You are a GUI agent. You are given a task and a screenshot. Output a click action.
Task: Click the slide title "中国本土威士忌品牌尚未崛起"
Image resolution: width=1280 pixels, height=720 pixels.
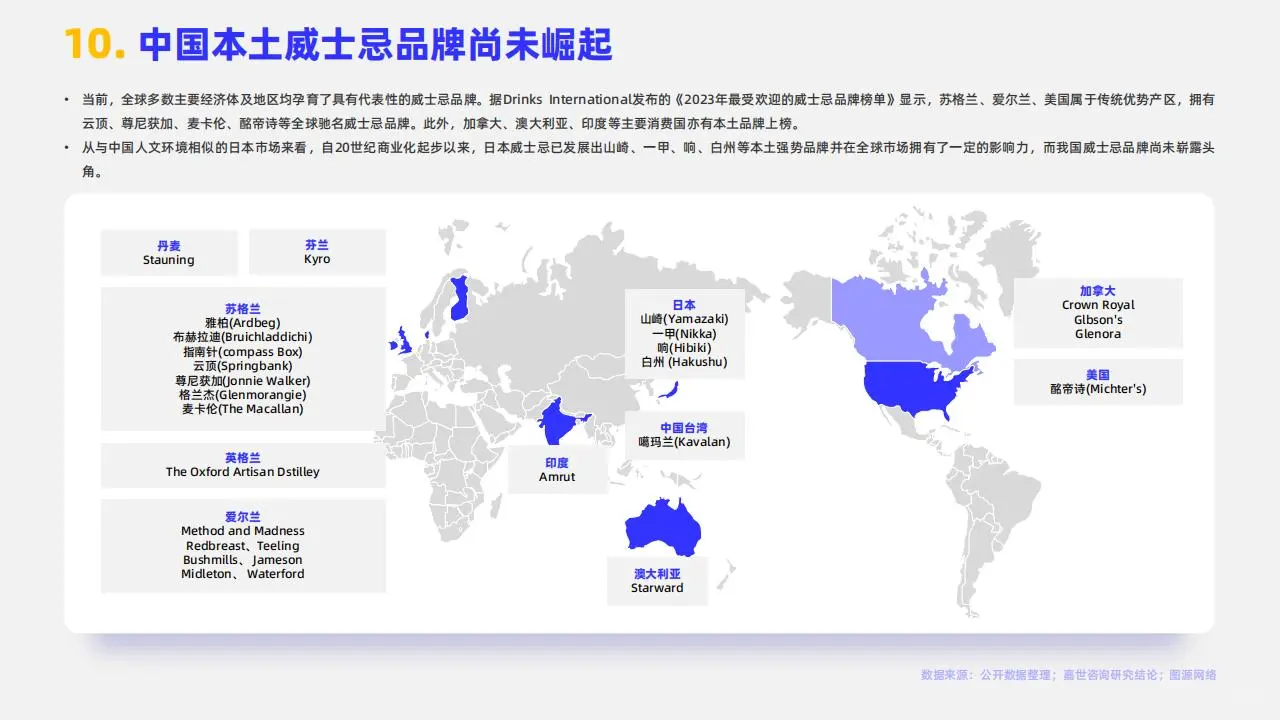click(375, 44)
